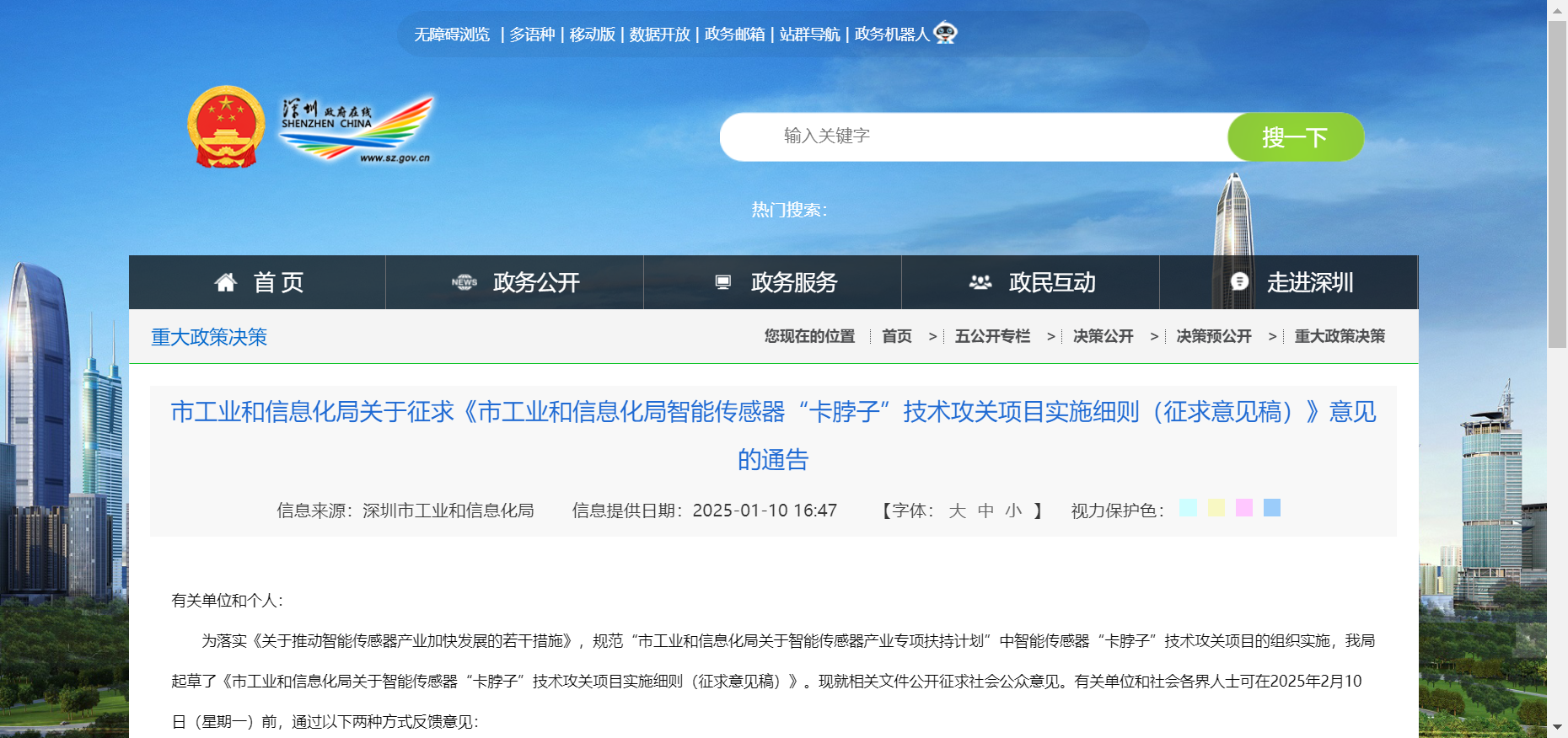Click the home icon beside 首页

[225, 282]
